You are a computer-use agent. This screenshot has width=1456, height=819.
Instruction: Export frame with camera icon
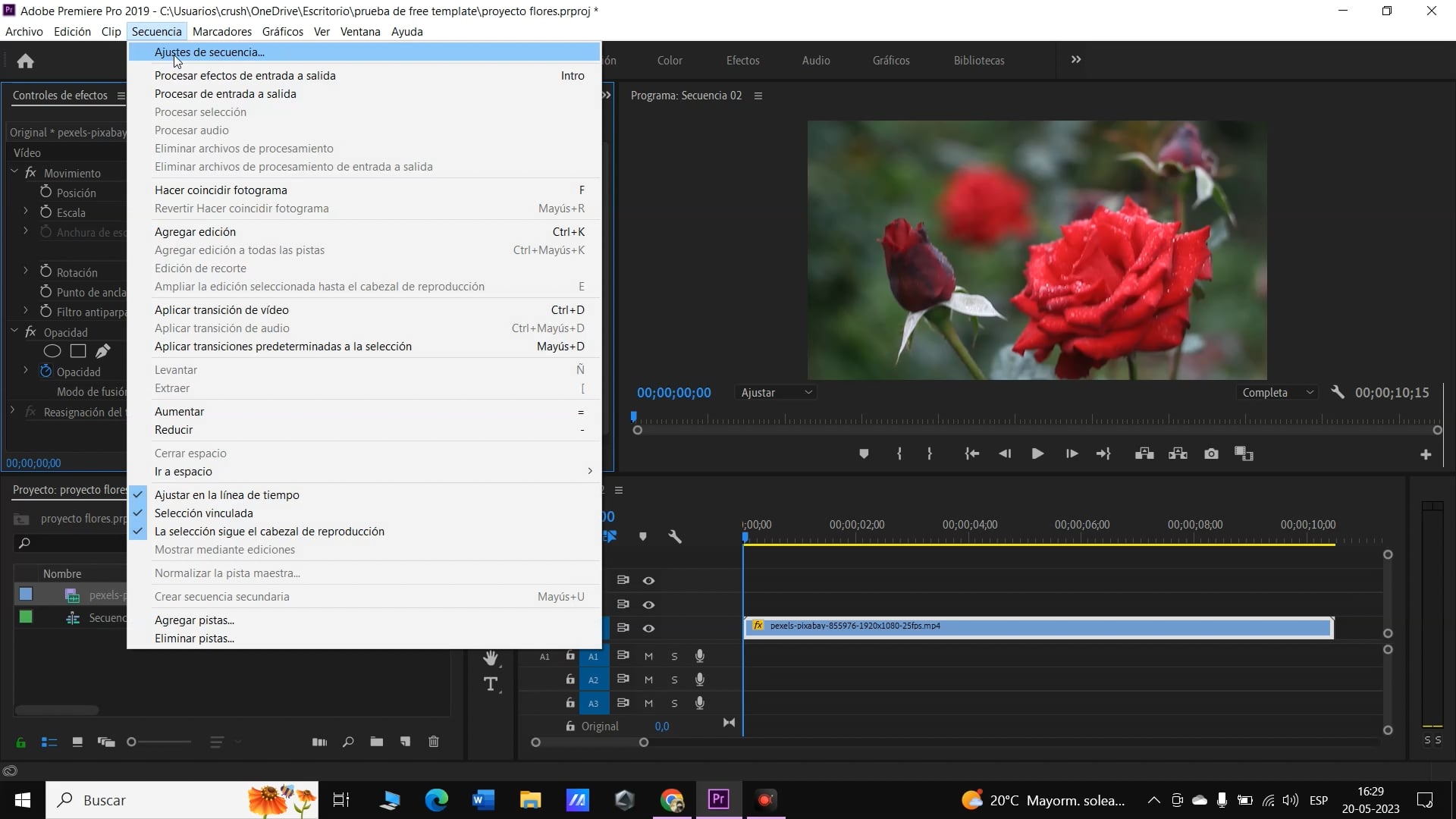pyautogui.click(x=1211, y=453)
